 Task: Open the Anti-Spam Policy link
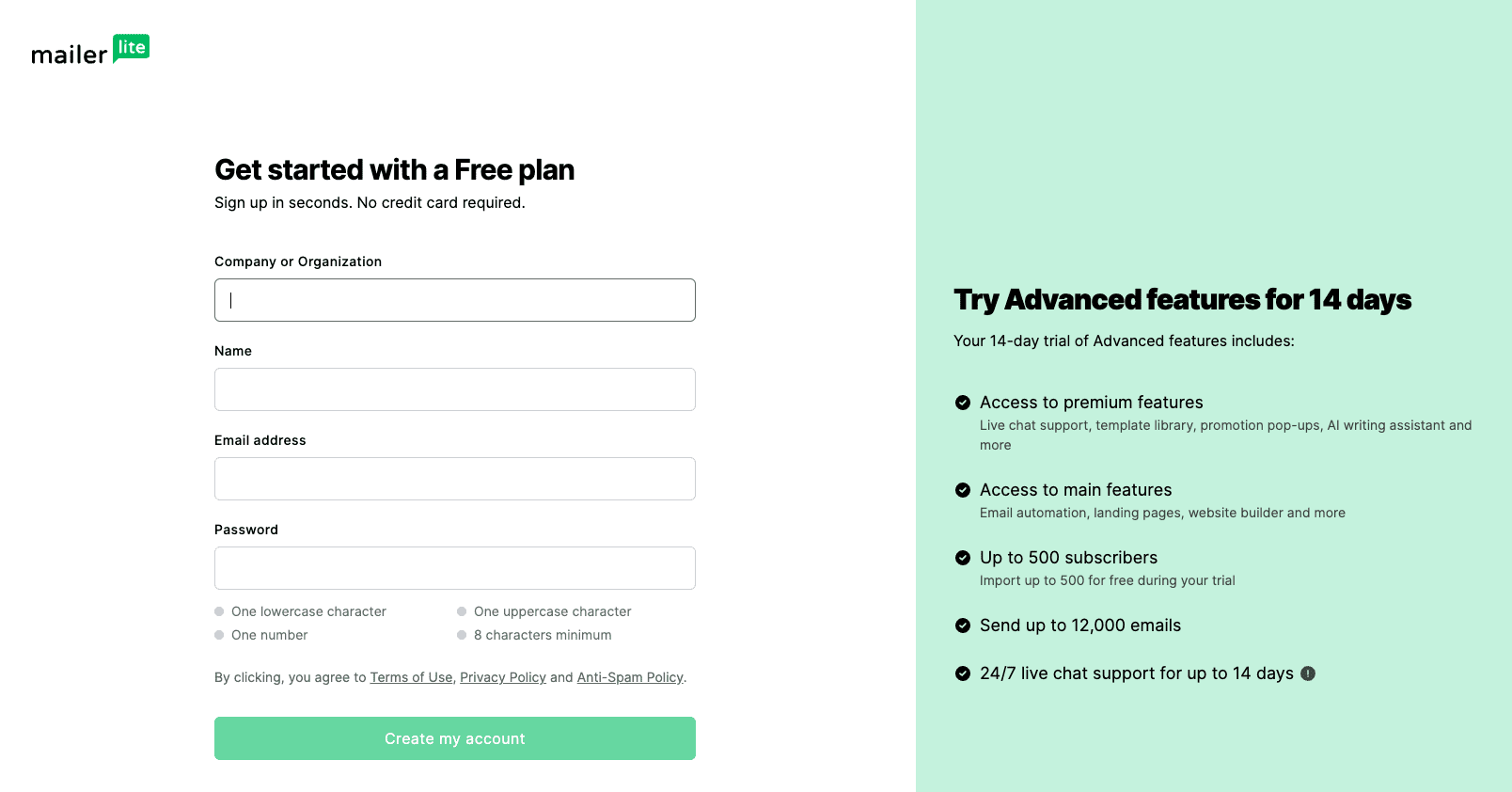pos(630,677)
